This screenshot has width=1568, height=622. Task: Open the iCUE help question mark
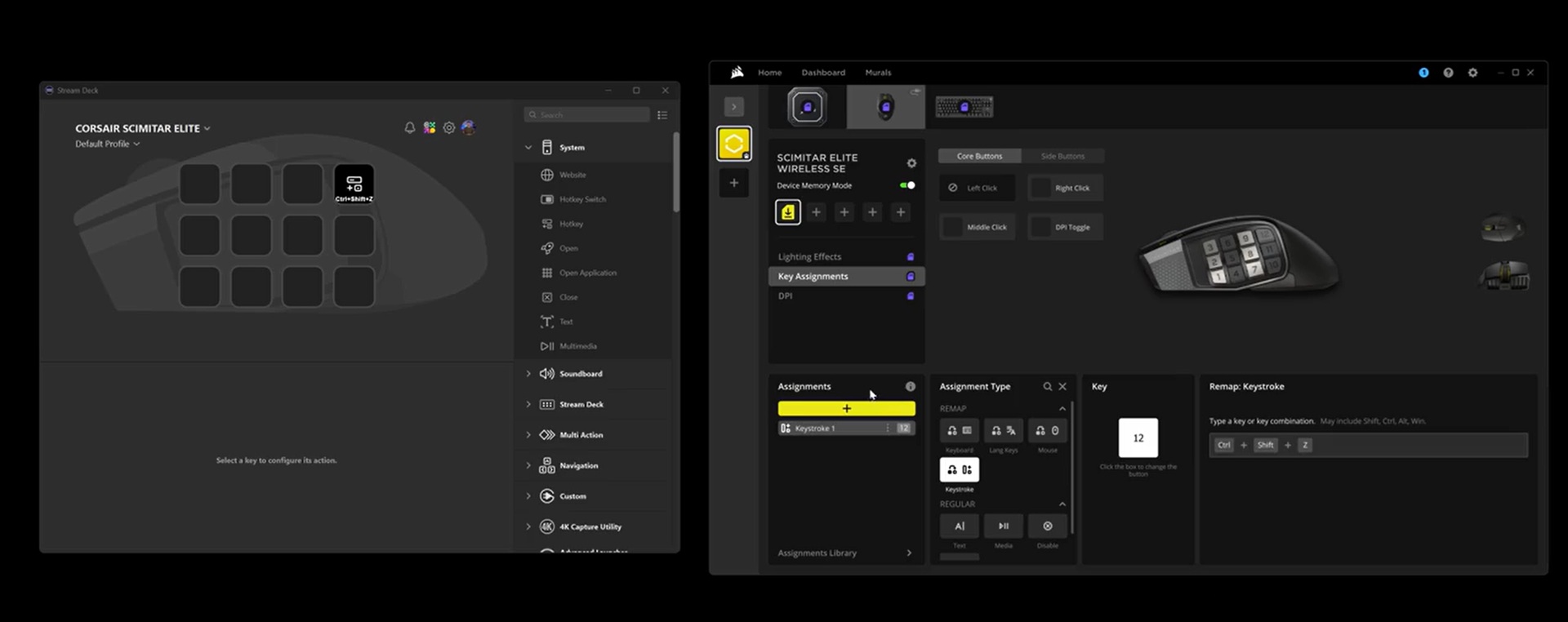1448,73
